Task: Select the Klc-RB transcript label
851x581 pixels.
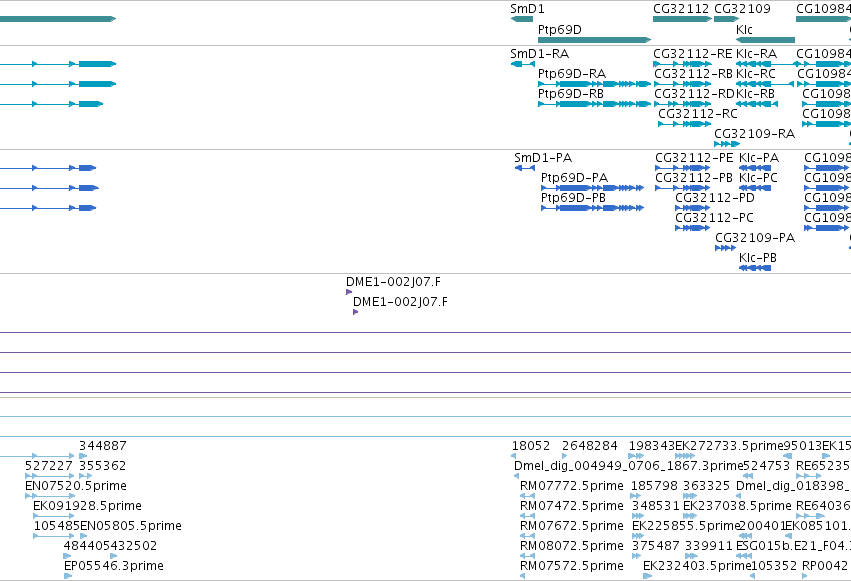Action: [755, 93]
